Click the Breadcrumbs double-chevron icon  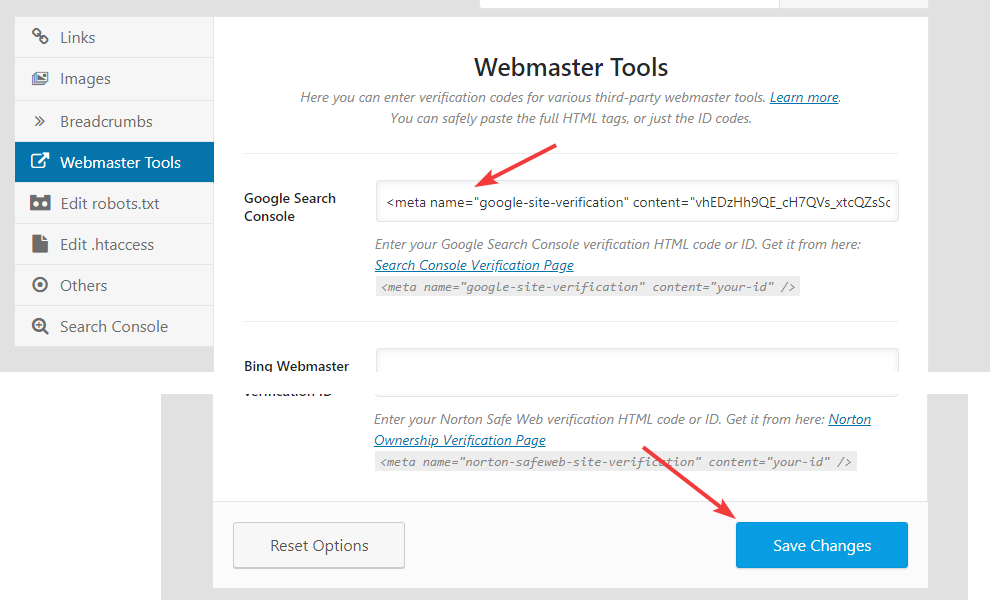40,121
